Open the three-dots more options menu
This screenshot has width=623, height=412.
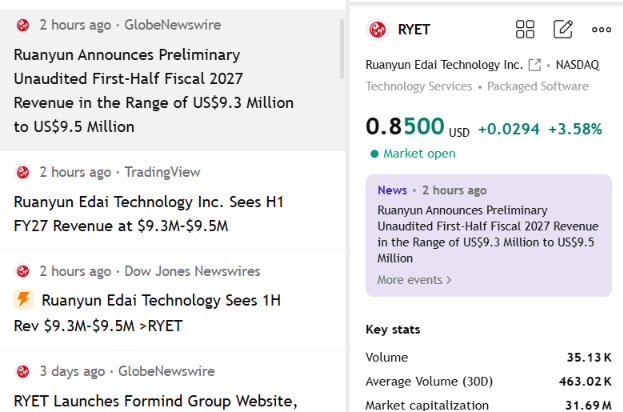point(601,29)
